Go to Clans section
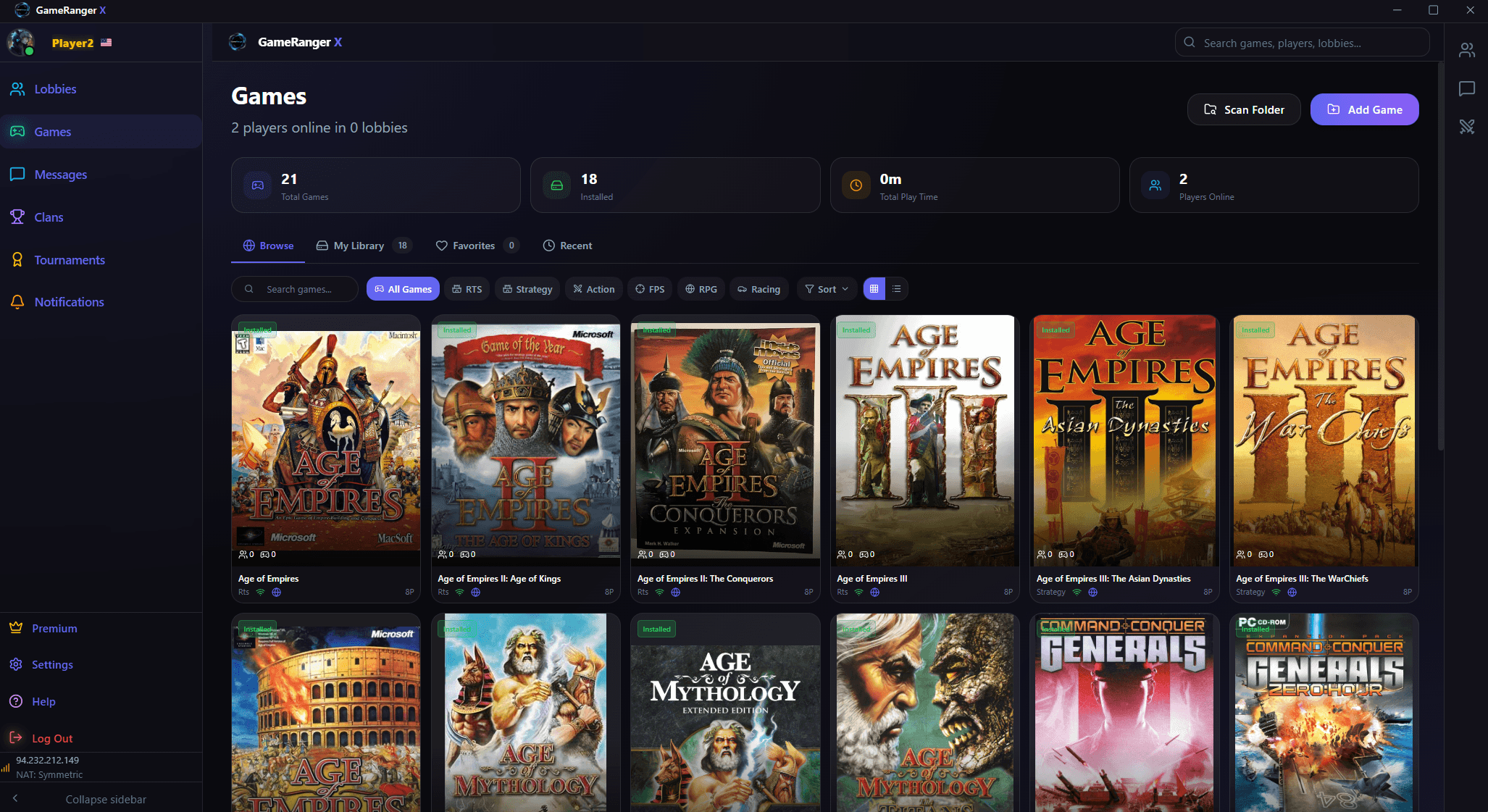 pyautogui.click(x=101, y=217)
